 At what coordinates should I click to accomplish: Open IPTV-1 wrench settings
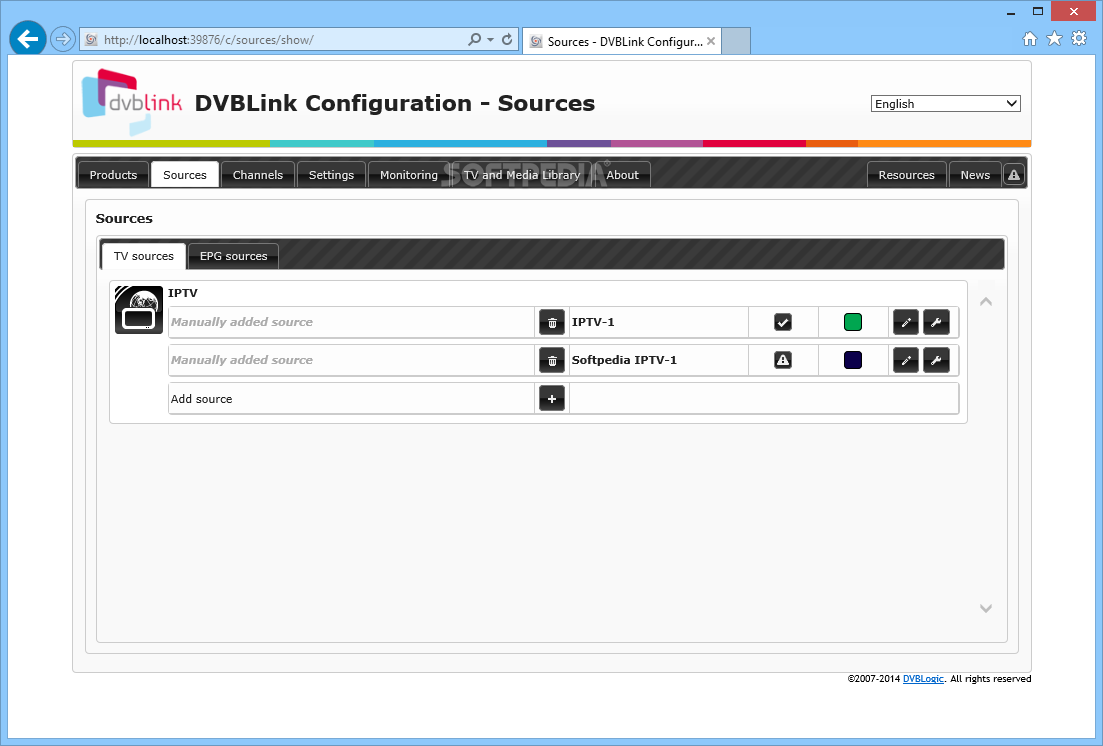coord(936,322)
